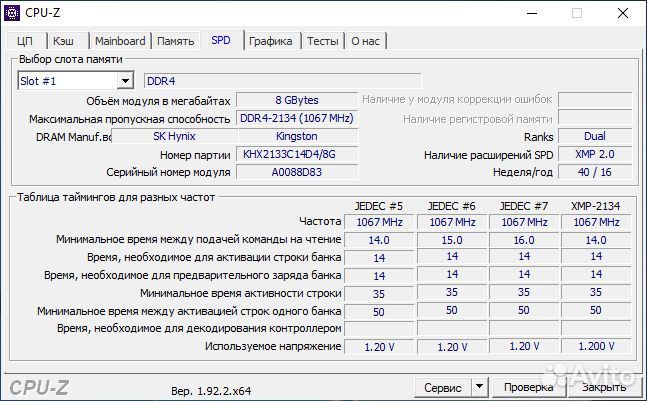
Task: Close the CPU-Z window
Action: pyautogui.click(x=623, y=13)
